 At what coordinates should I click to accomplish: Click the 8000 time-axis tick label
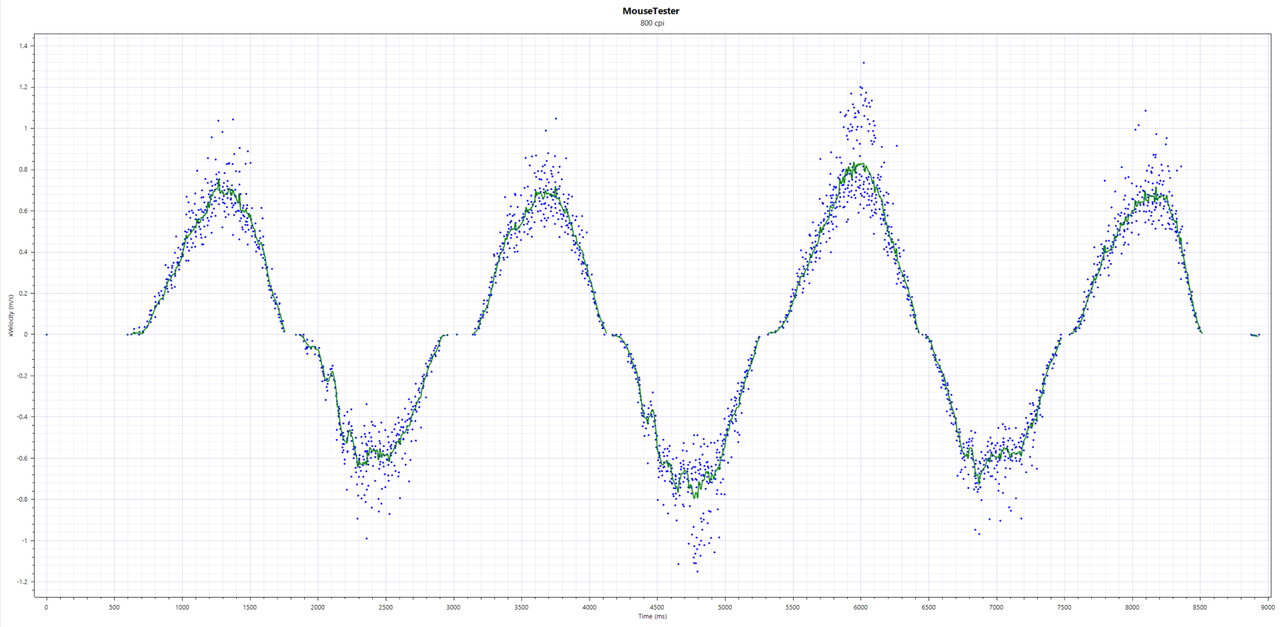[1132, 606]
